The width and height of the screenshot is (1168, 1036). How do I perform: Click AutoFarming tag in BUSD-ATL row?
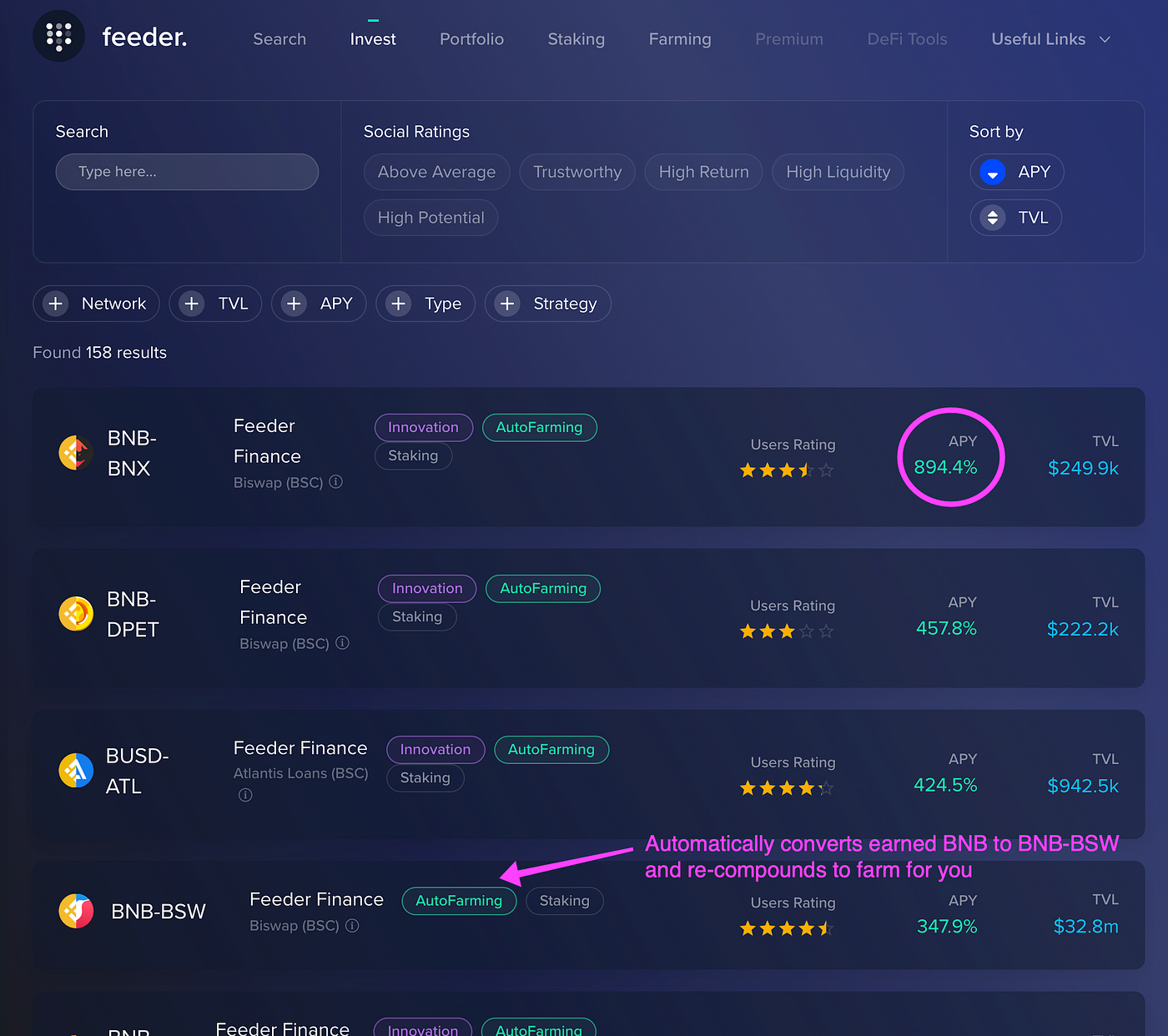pyautogui.click(x=551, y=749)
